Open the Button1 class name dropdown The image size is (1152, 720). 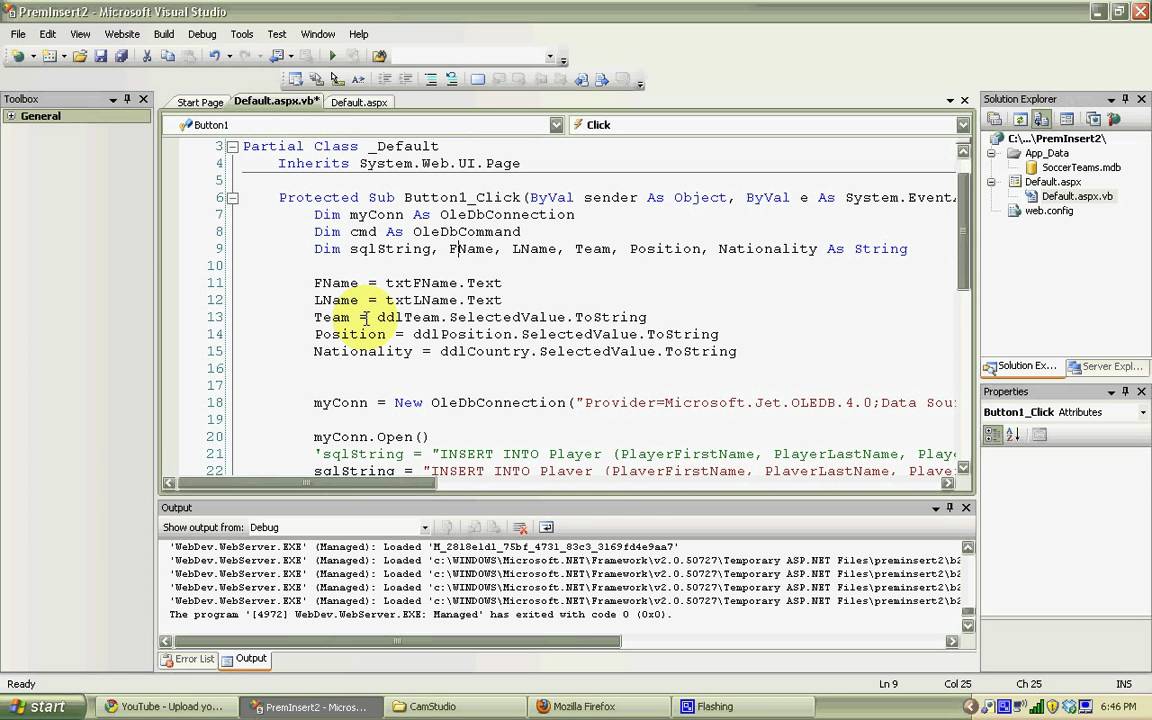coord(556,125)
